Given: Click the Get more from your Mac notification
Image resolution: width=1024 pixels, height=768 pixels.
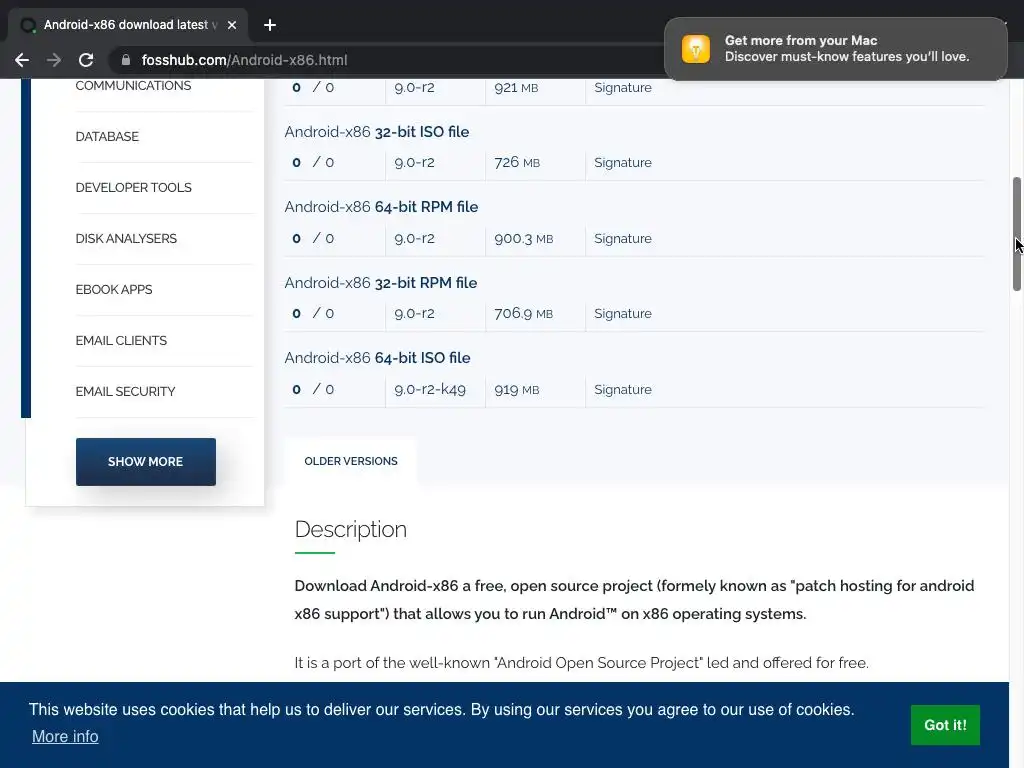Looking at the screenshot, I should pos(835,49).
